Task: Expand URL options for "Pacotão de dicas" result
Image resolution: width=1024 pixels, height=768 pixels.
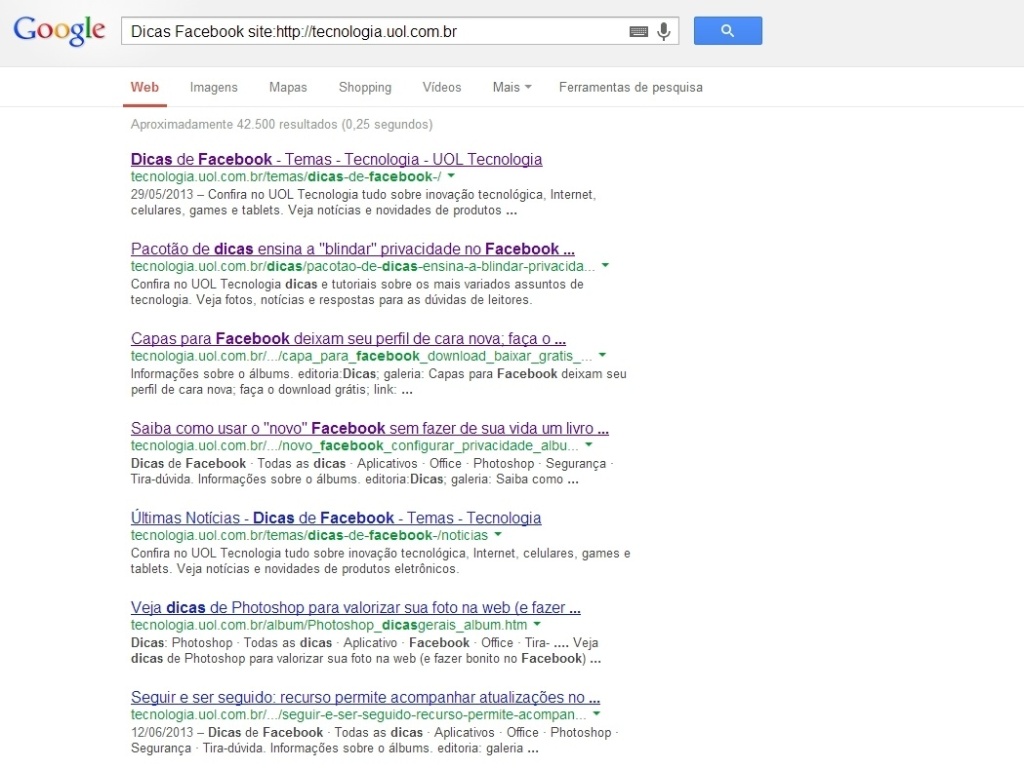Action: pyautogui.click(x=606, y=267)
